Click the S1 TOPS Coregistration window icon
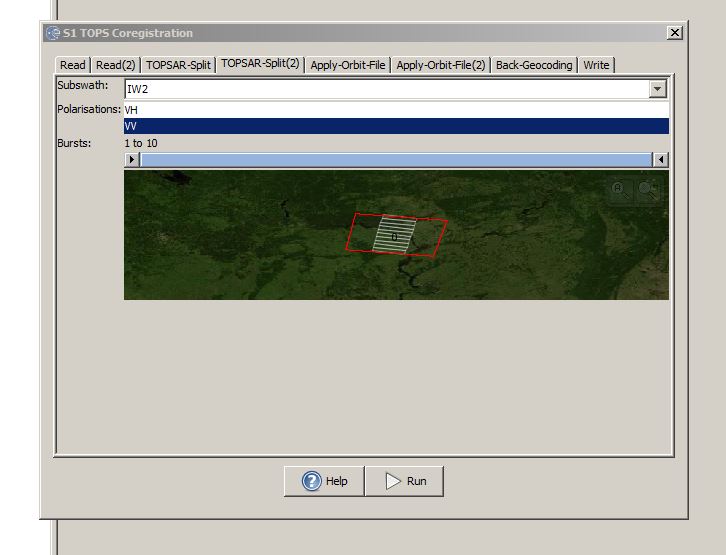 point(53,33)
